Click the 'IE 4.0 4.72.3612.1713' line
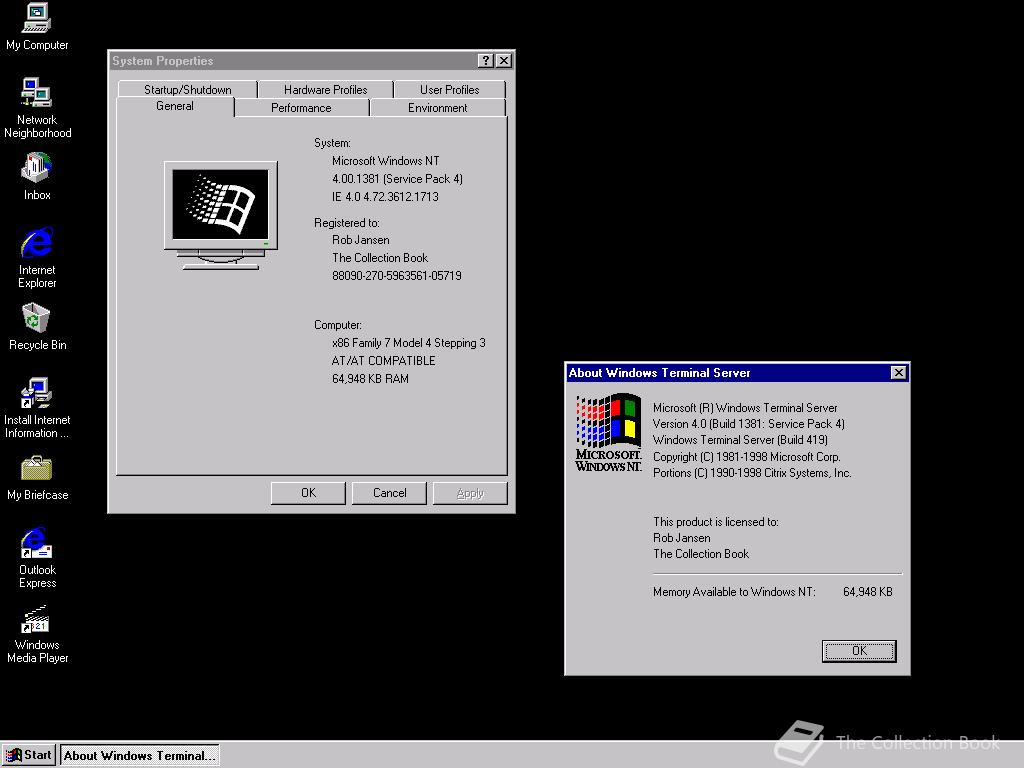1024x768 pixels. click(385, 197)
